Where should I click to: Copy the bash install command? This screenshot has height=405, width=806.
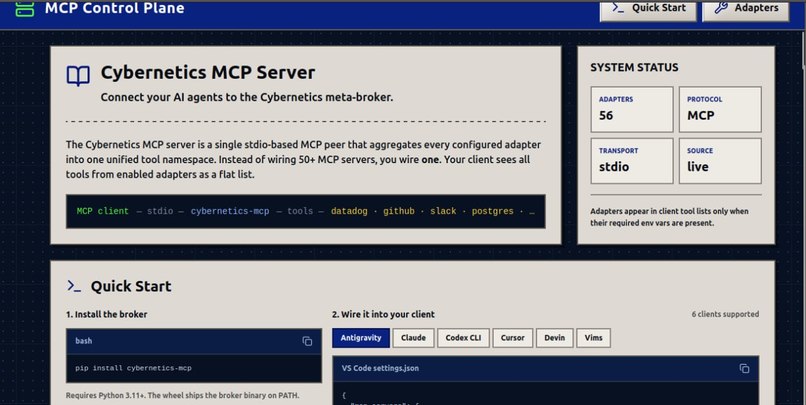(307, 341)
